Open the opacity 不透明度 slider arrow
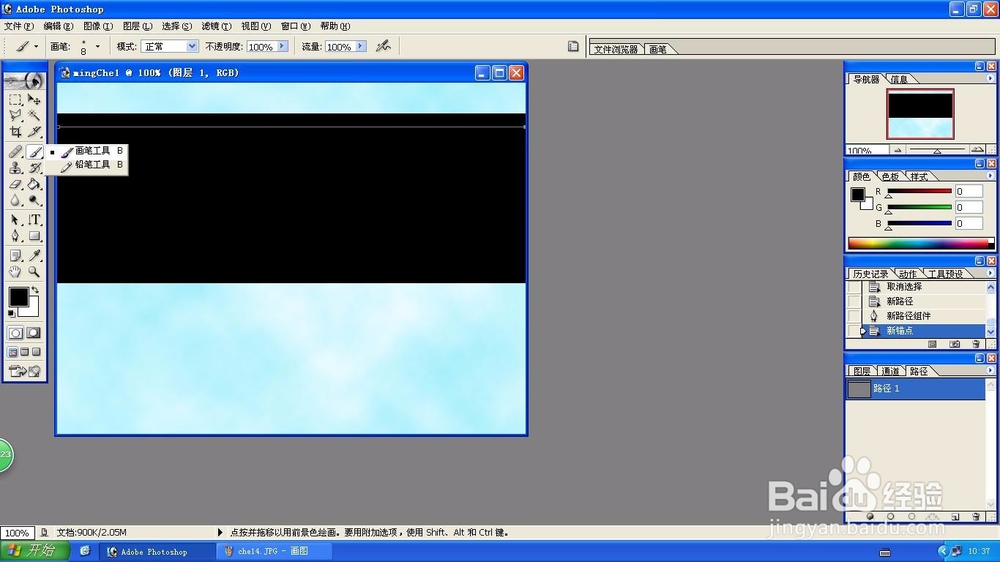This screenshot has width=1000, height=562. (282, 46)
